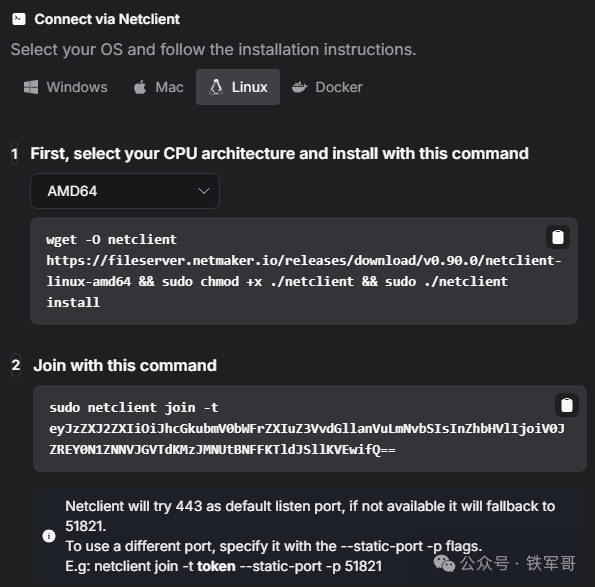
Task: Click the AMD64 text in combo box
Action: click(72, 191)
